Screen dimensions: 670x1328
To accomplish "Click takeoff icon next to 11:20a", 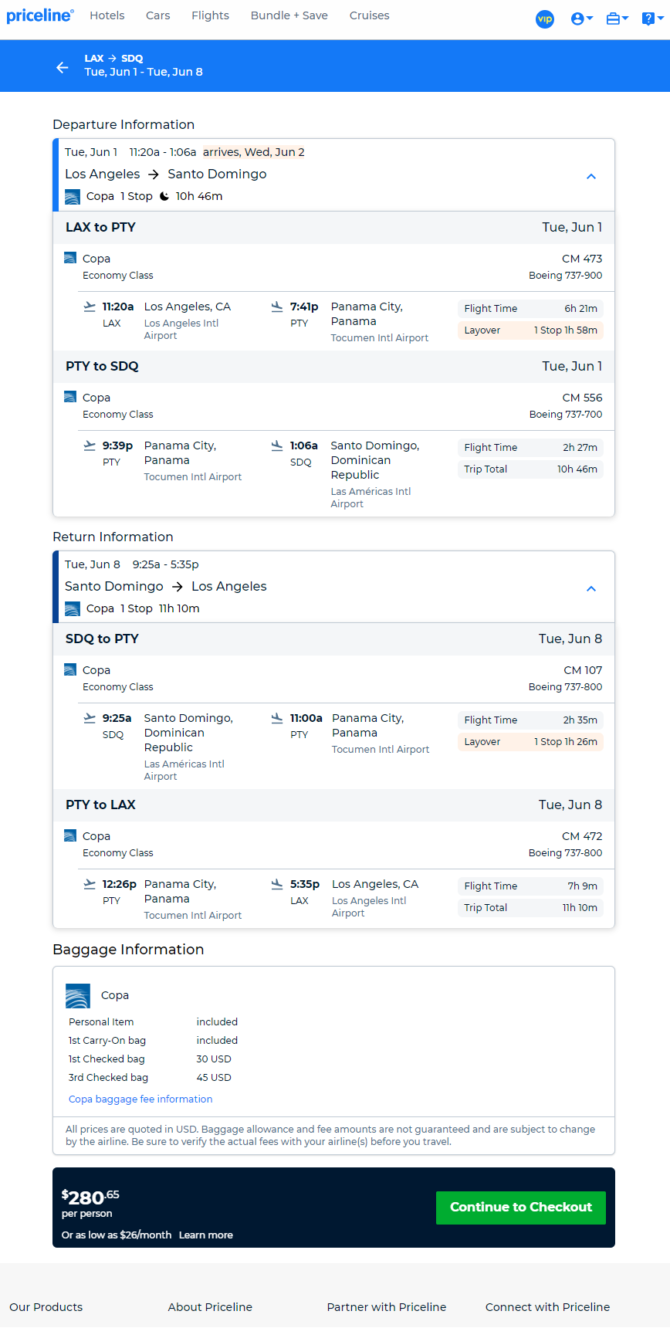I will point(90,307).
